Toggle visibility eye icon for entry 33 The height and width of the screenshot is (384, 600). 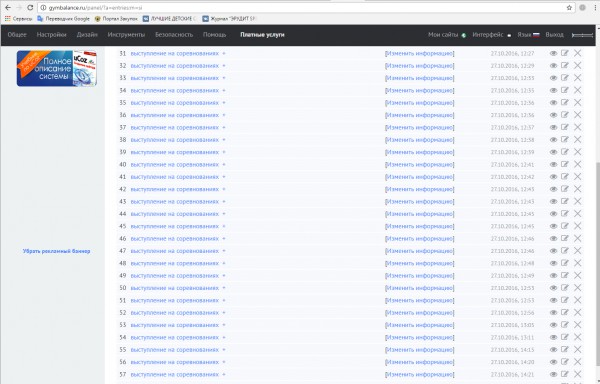click(553, 78)
